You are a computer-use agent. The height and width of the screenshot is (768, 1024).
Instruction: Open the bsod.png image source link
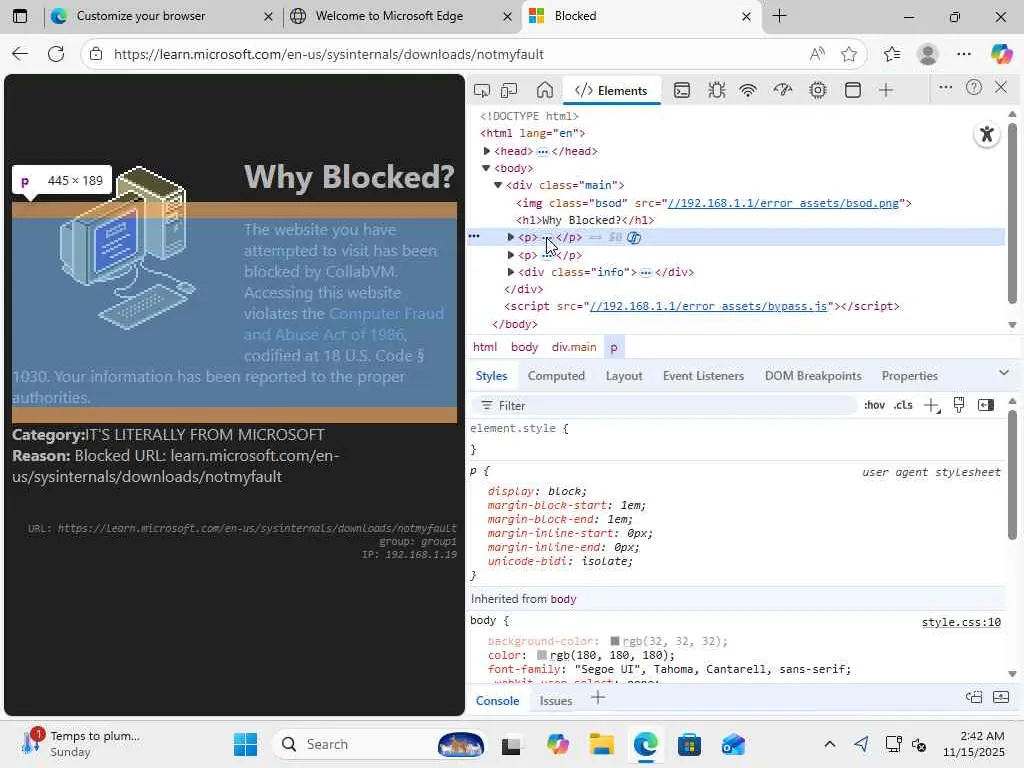point(783,203)
